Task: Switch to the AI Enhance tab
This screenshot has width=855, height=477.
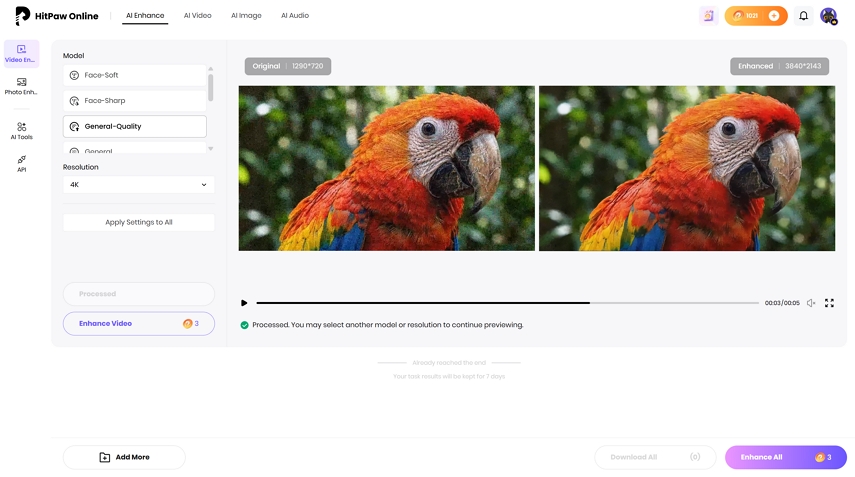Action: [x=145, y=16]
